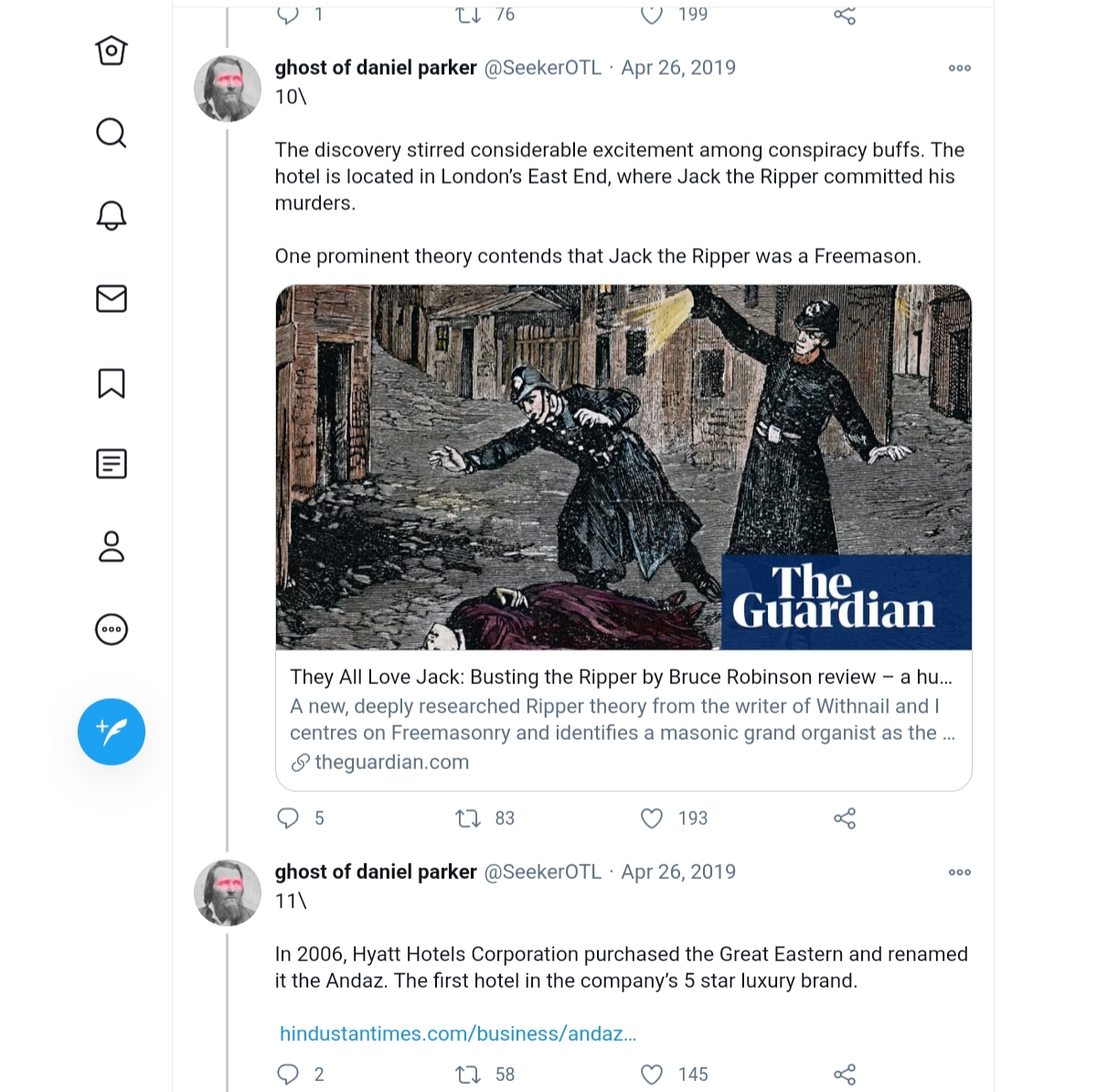
Task: Open Lists icon in sidebar
Action: (112, 465)
